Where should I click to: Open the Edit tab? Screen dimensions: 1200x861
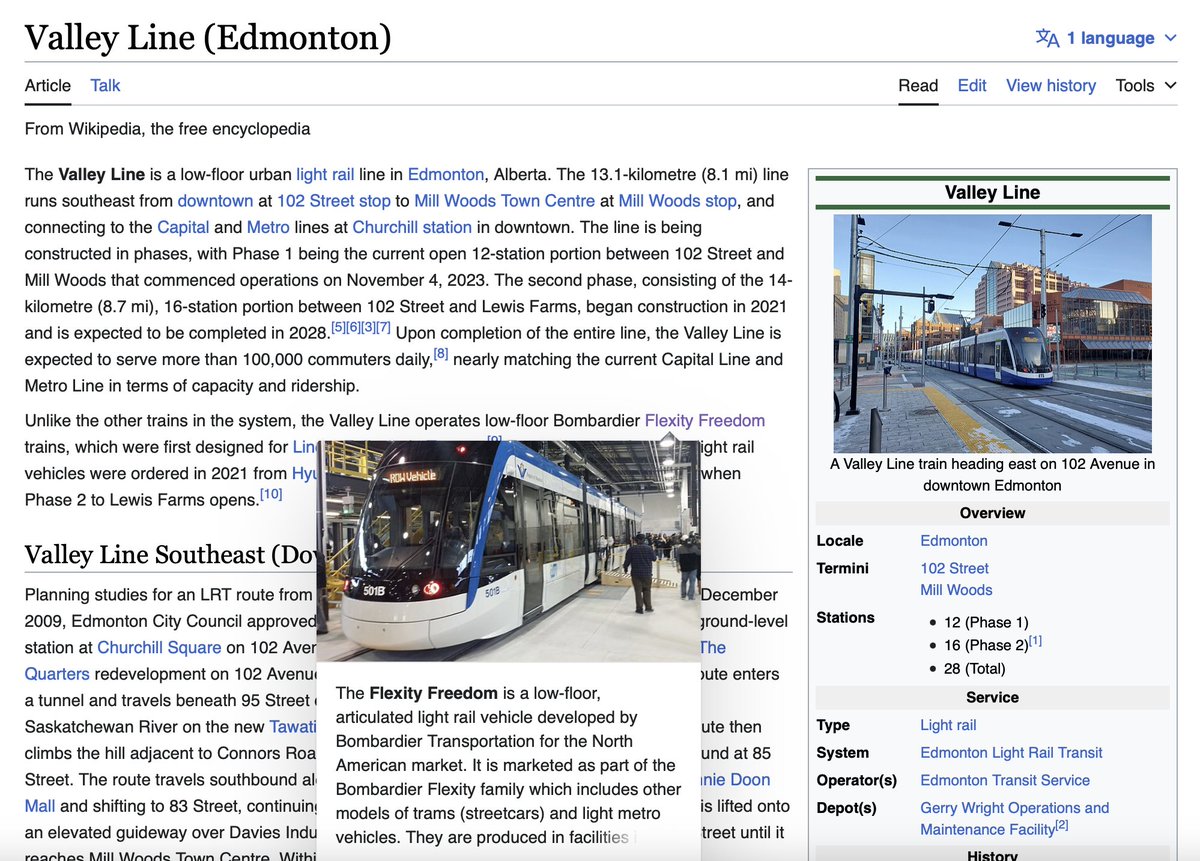[972, 86]
